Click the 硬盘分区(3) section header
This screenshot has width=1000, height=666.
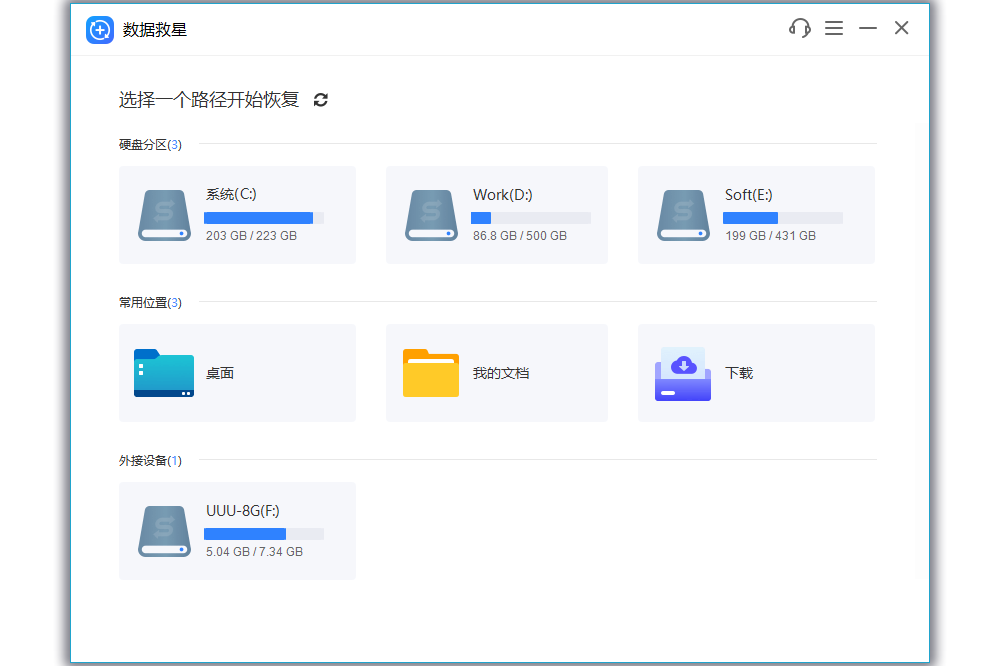(x=150, y=145)
